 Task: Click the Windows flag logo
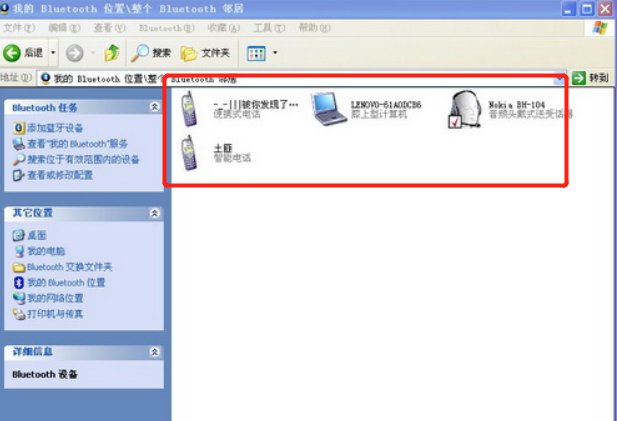600,28
